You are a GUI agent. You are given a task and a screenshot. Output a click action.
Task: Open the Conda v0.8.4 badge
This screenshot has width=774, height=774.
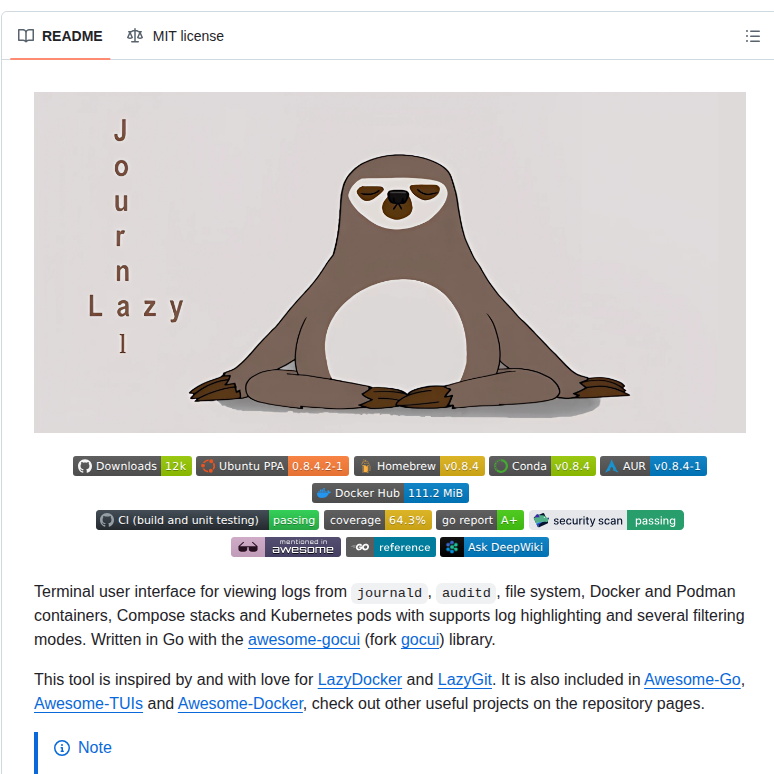coord(542,466)
